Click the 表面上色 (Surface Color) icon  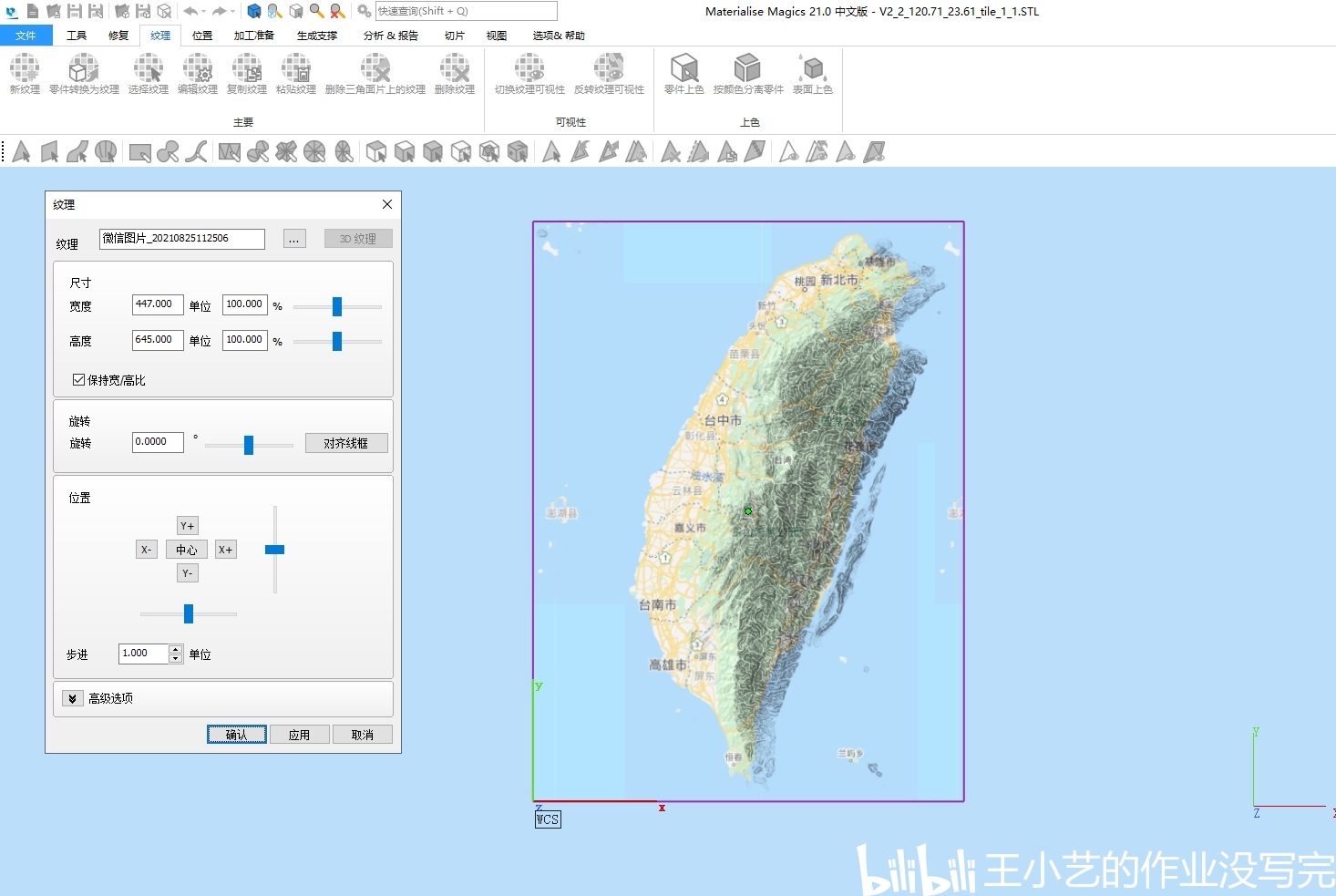[812, 74]
